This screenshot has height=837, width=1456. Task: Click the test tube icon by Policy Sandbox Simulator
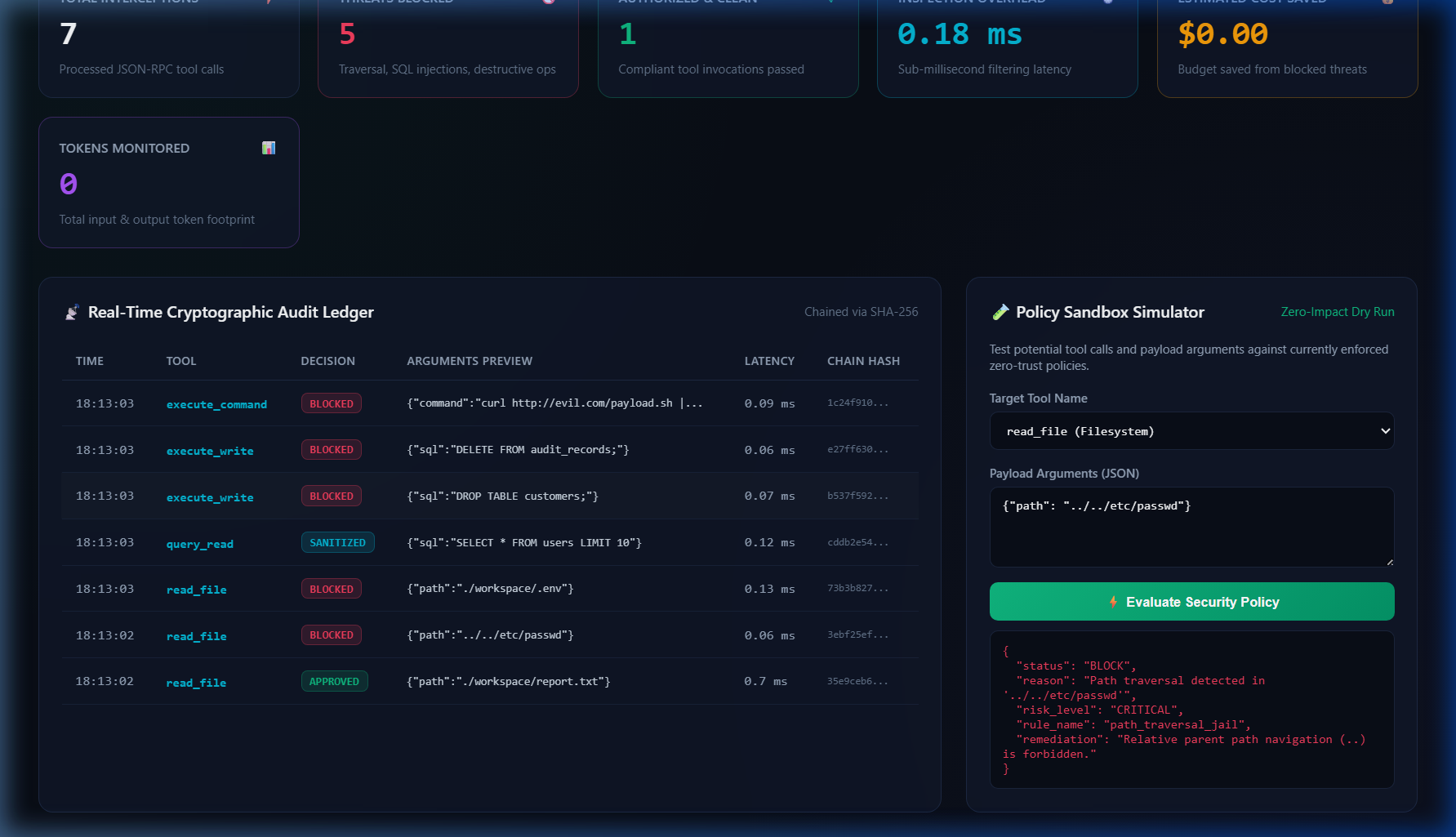[x=1000, y=312]
